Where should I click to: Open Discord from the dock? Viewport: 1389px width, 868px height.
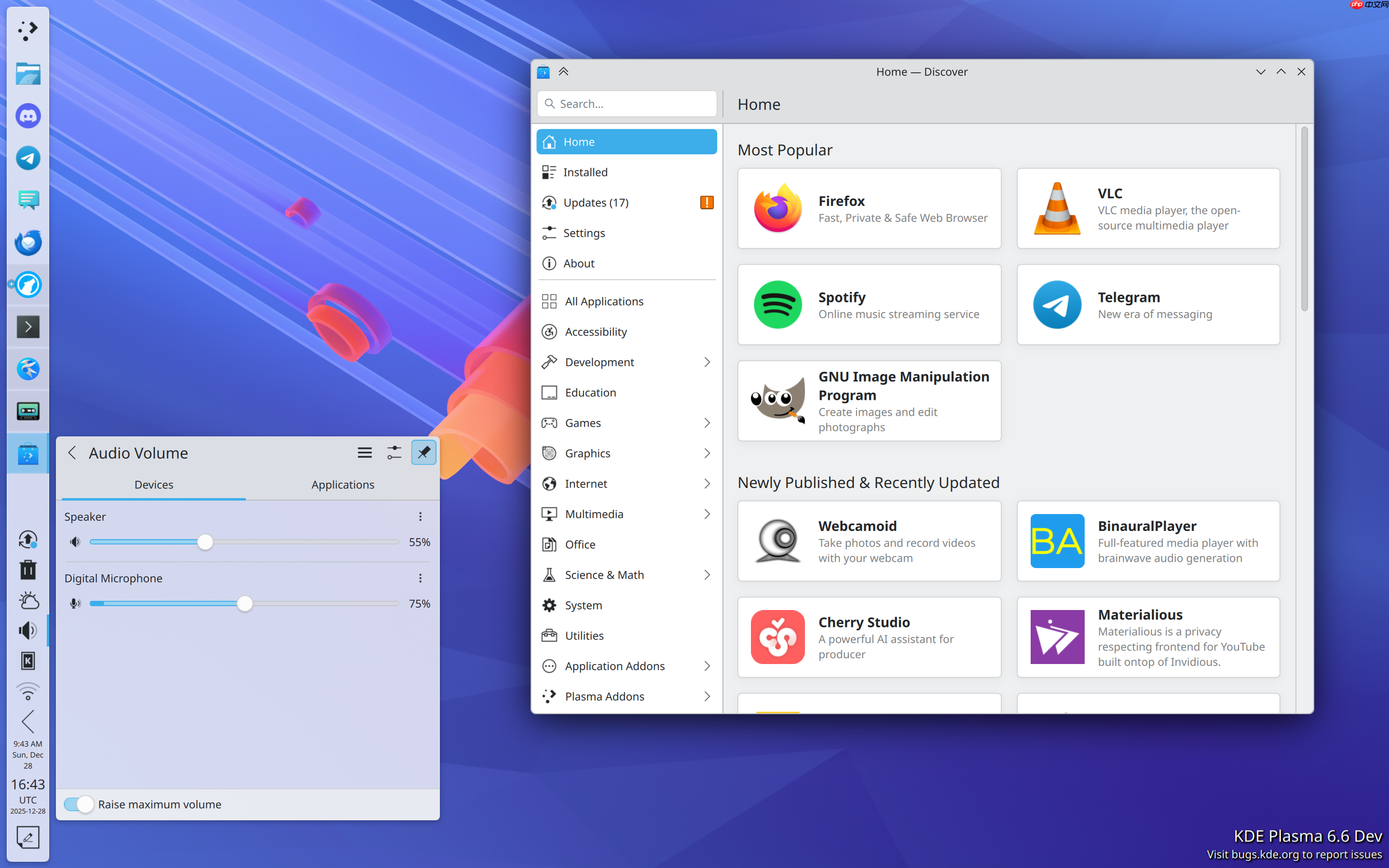[x=27, y=115]
